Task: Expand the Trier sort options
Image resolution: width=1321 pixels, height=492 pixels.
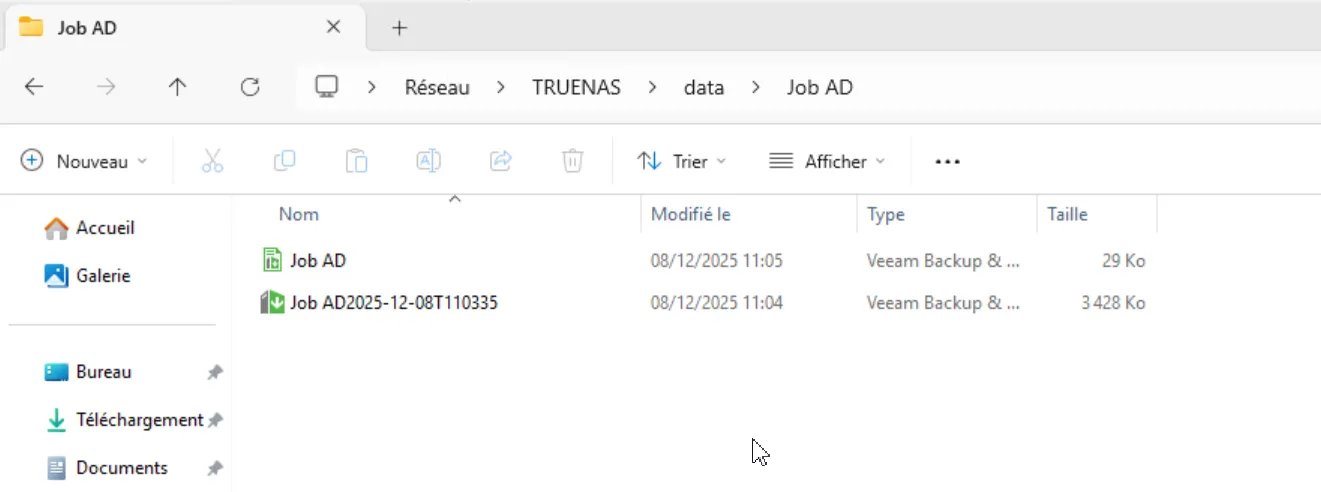Action: point(682,161)
